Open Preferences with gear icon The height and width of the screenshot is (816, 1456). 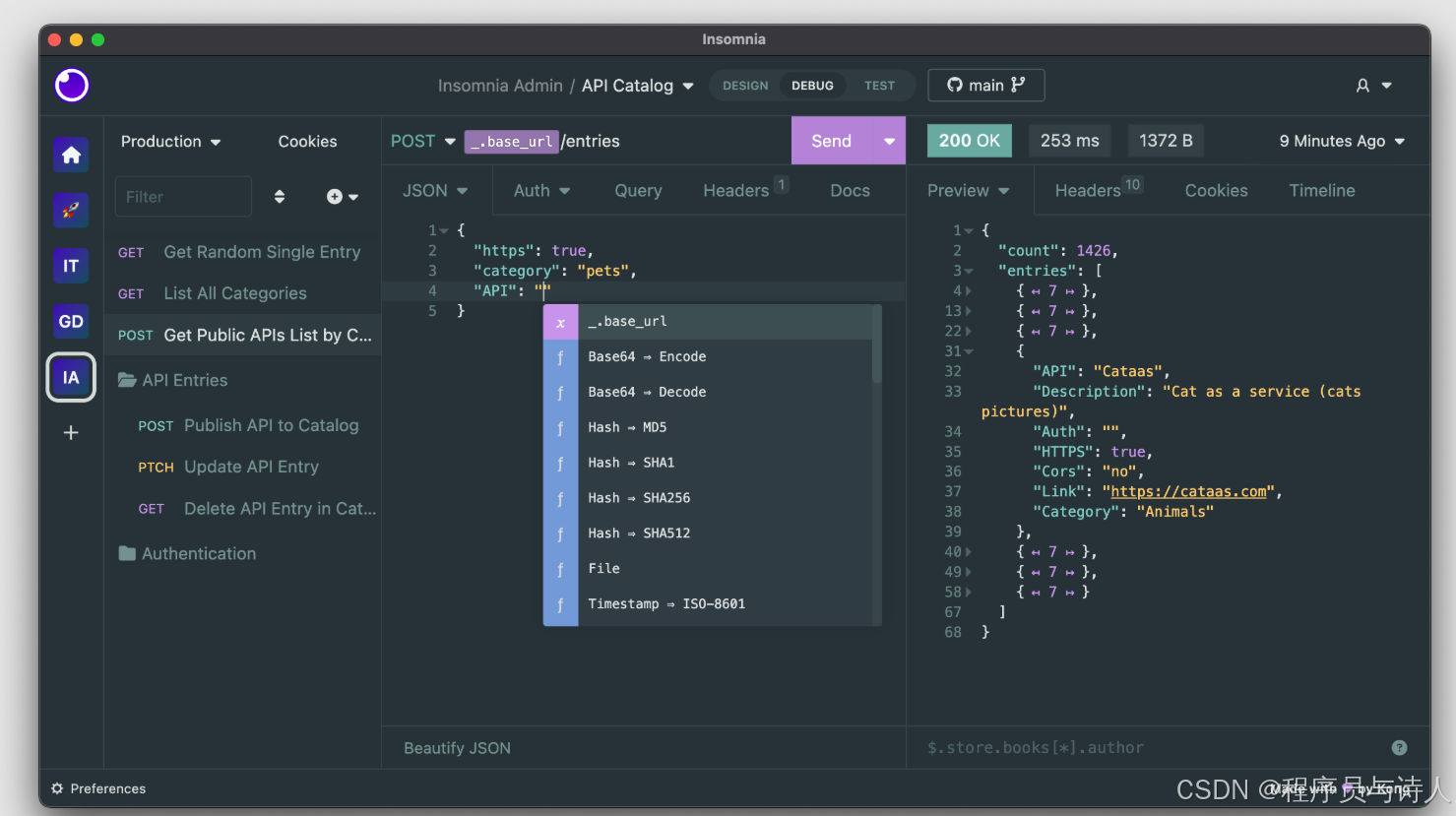pos(57,788)
